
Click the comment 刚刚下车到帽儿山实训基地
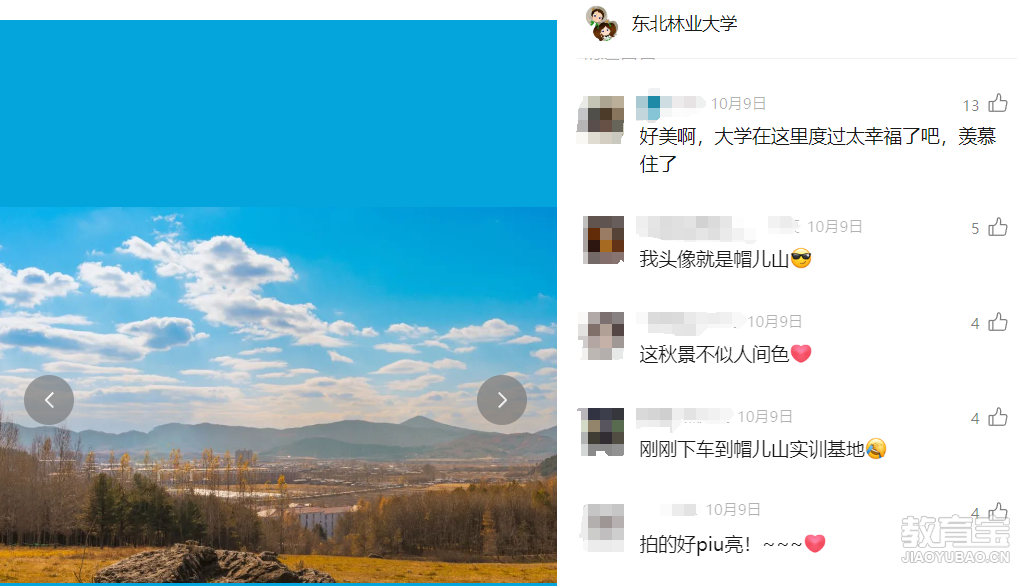(x=763, y=449)
